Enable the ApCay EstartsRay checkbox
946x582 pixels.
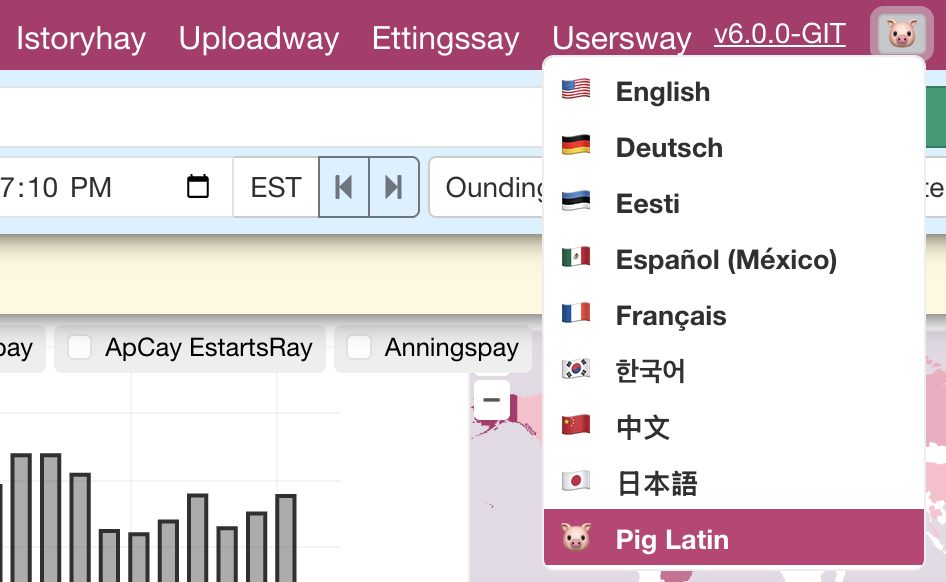[x=78, y=347]
